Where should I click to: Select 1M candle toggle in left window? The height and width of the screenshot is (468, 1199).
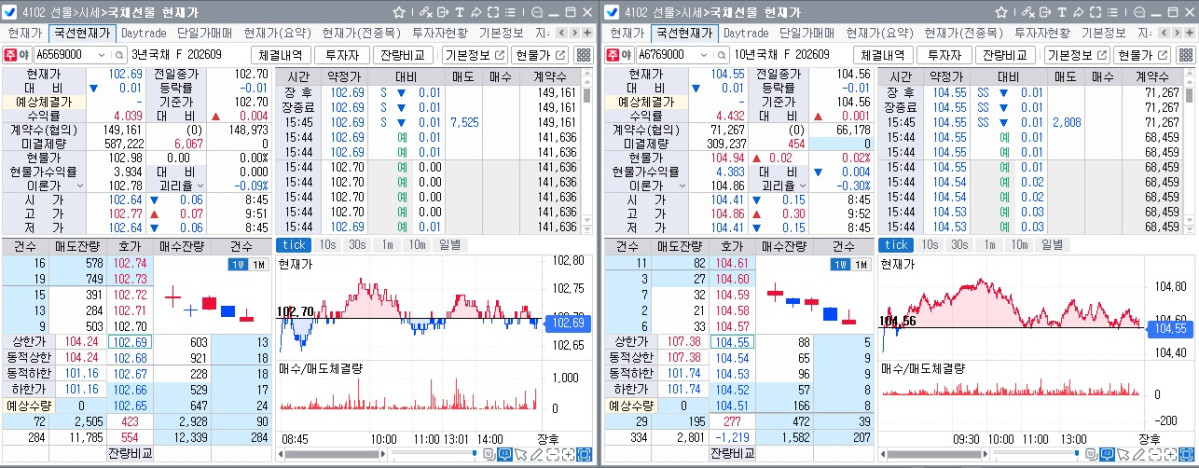click(257, 265)
